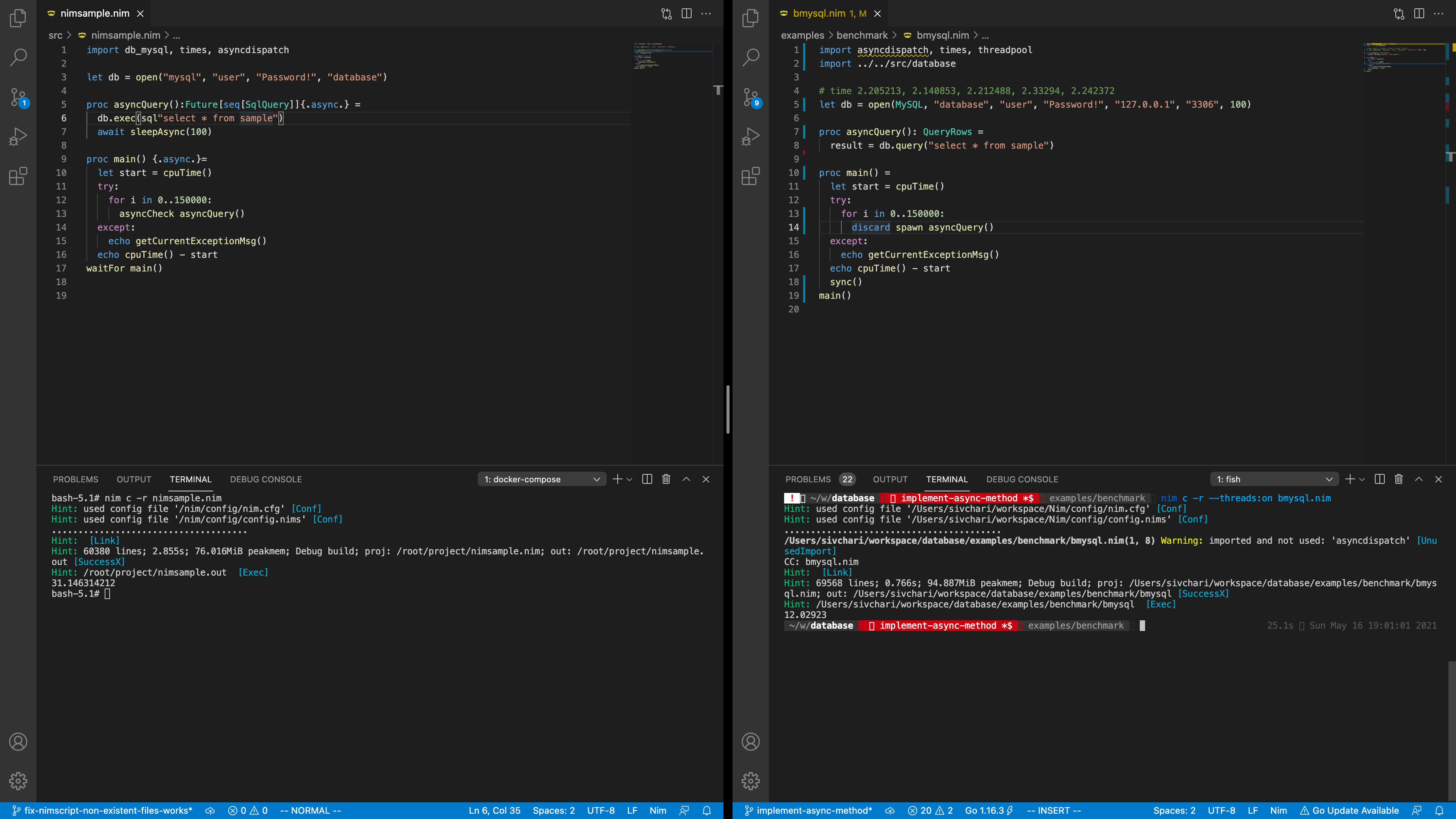Kill the docker-compose terminal

[x=667, y=479]
